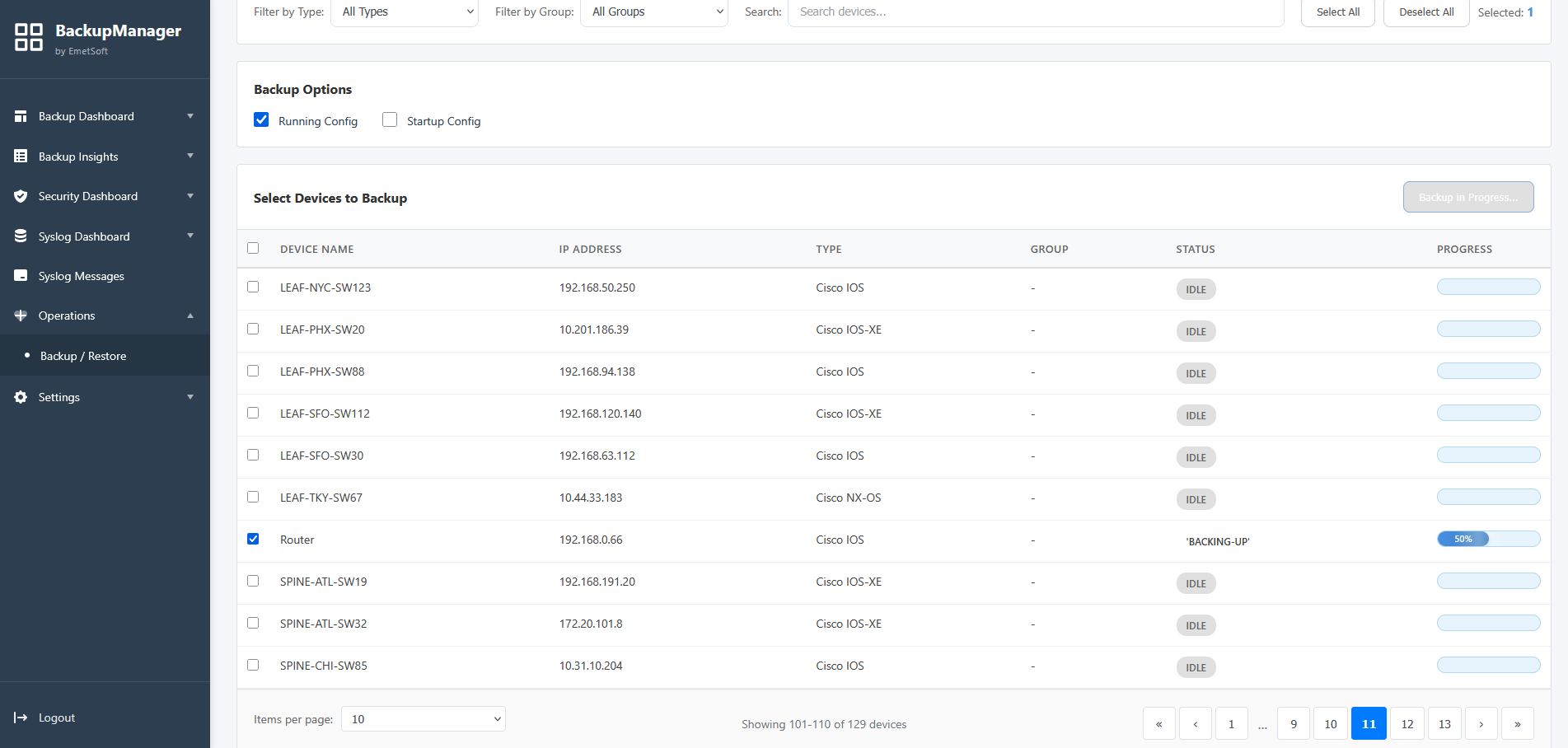Click the Select All button

1336,12
